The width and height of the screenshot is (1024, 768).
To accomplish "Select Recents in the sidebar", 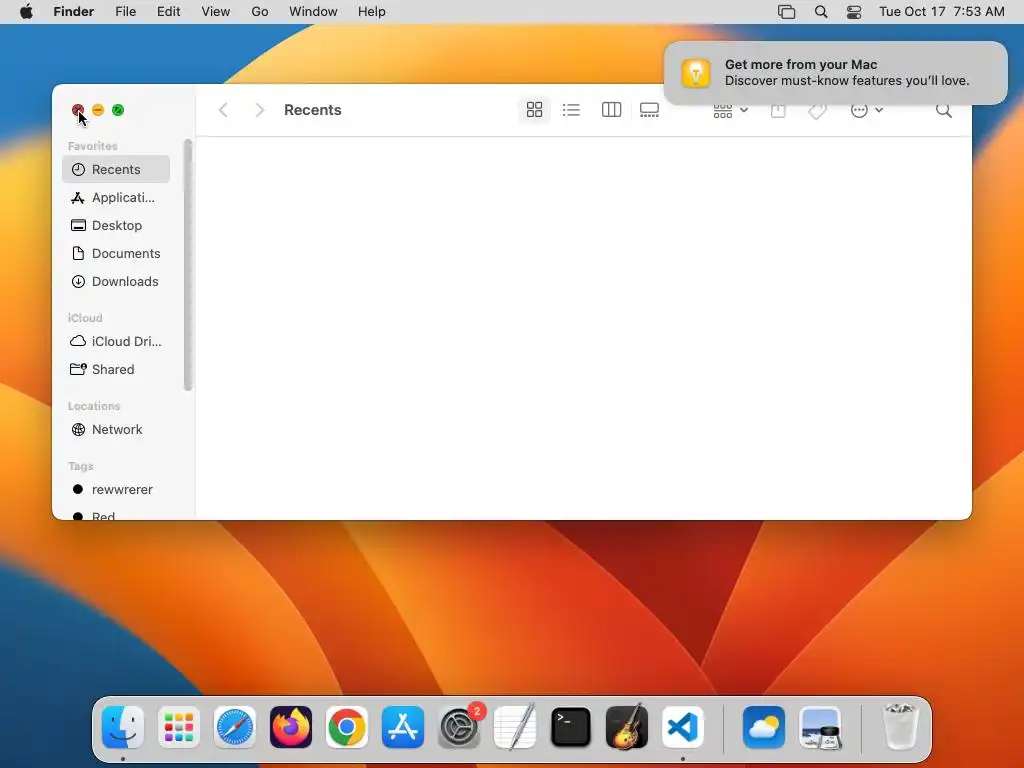I will pos(116,169).
